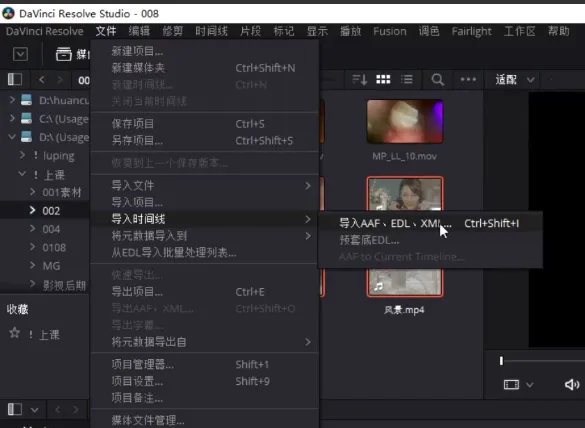
Task: Select 预套底EDL... submenu item
Action: [x=431, y=240]
